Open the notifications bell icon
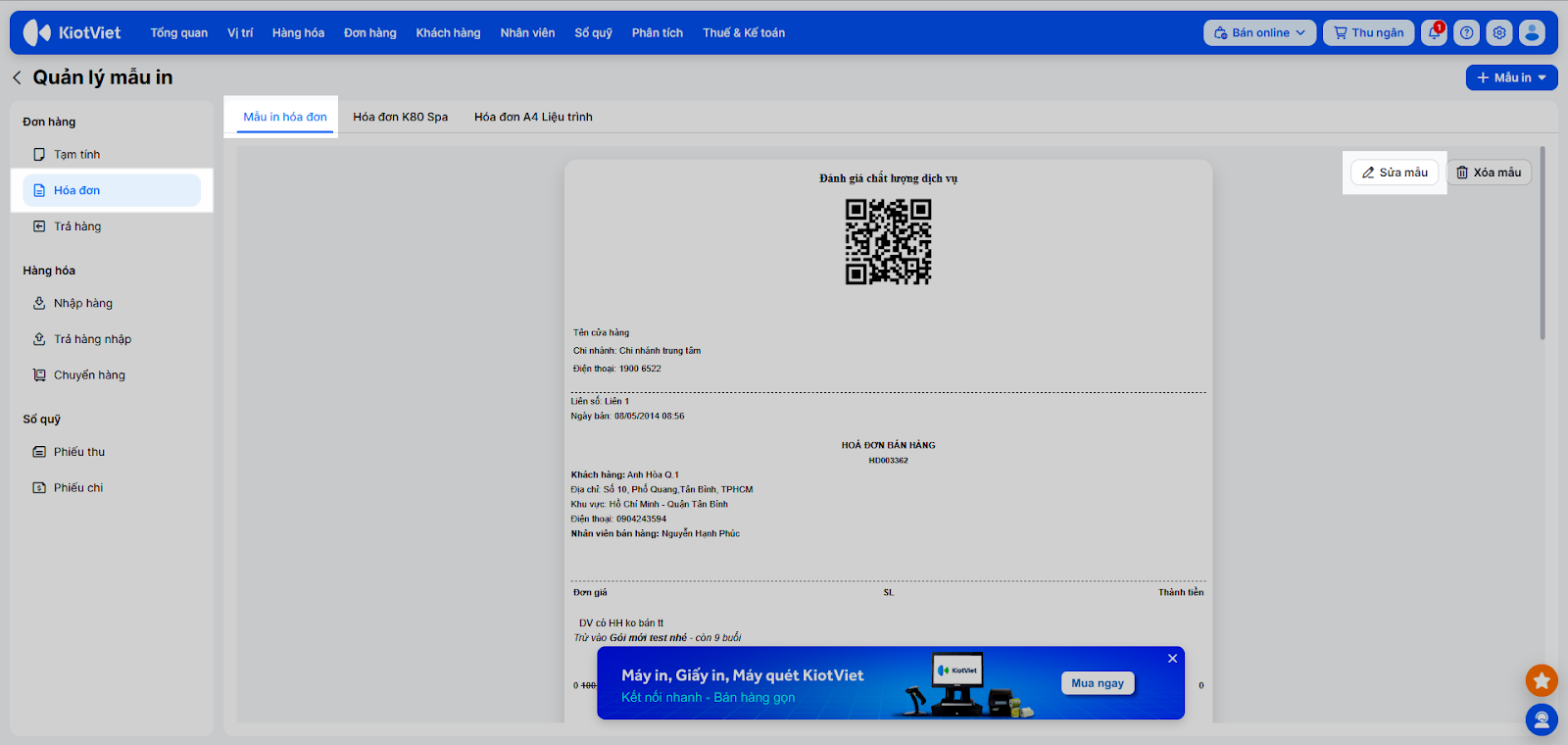This screenshot has height=745, width=1568. click(x=1435, y=32)
